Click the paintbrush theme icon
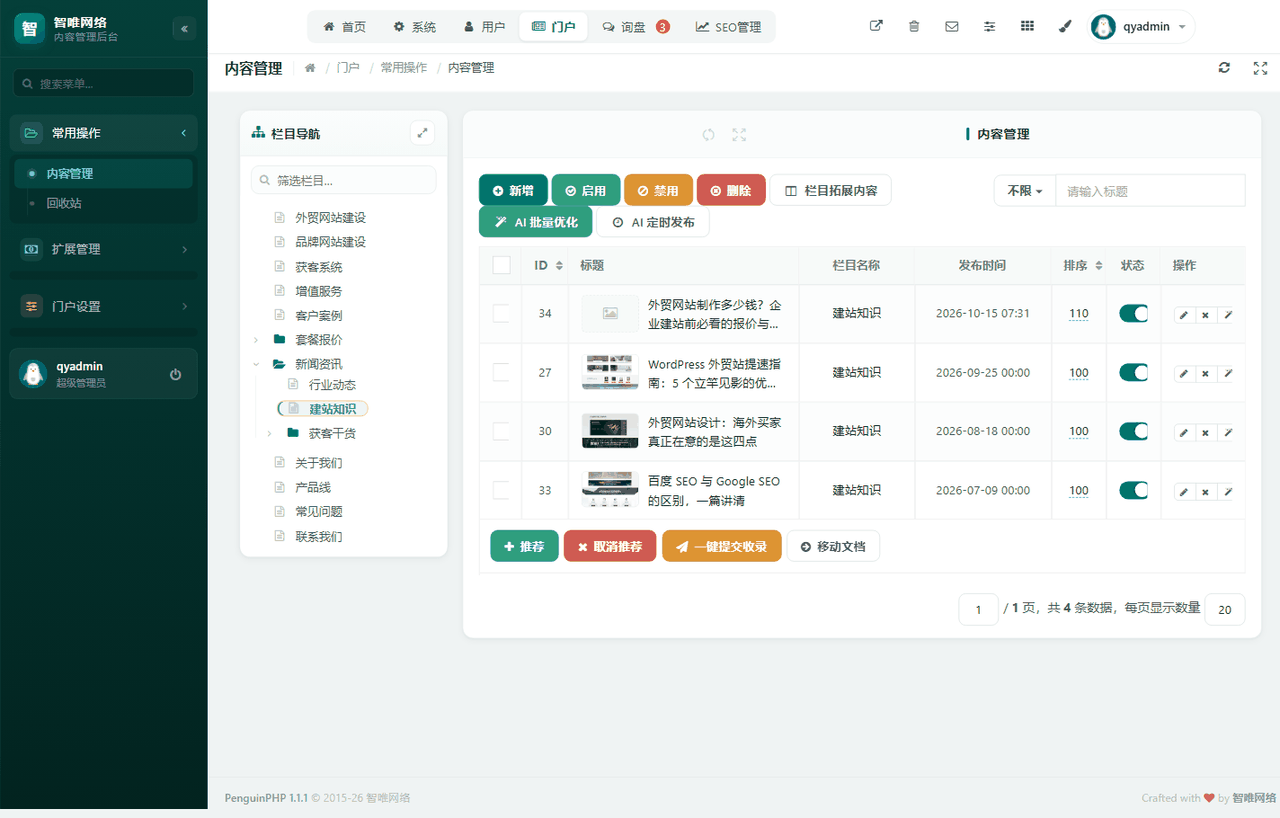The width and height of the screenshot is (1280, 818). [x=1065, y=27]
